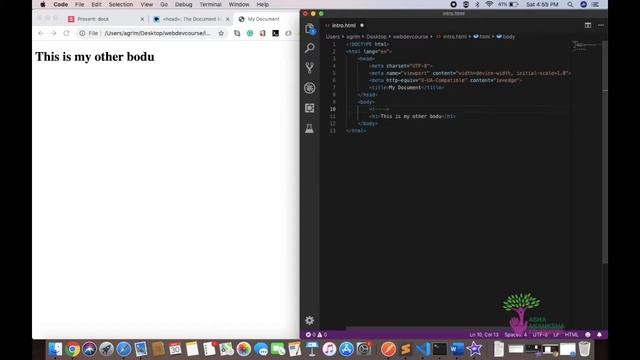640x360 pixels.
Task: Open the notifications bell in status bar
Action: coord(599,335)
